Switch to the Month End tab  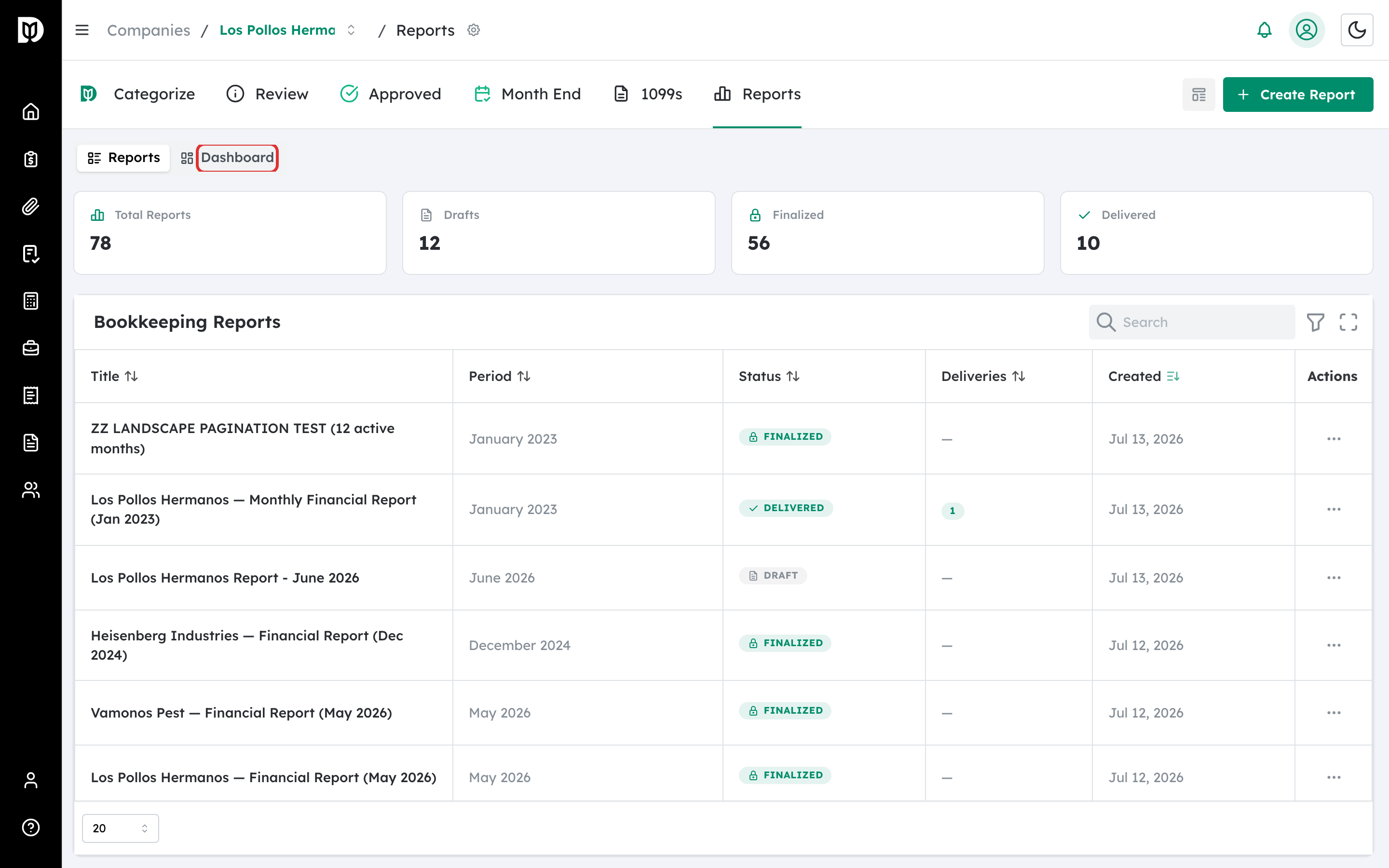coord(527,94)
